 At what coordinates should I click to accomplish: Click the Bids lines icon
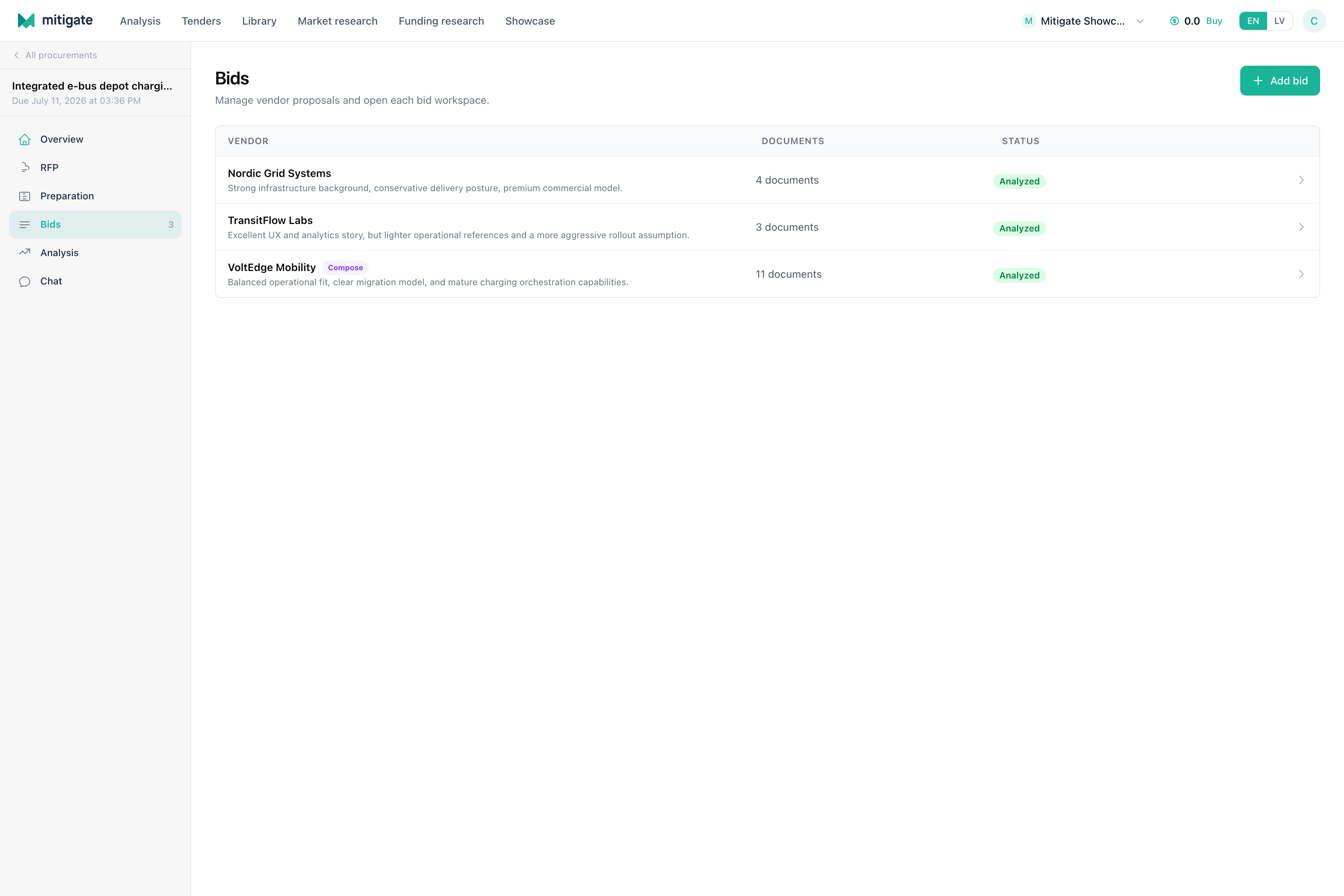click(x=25, y=225)
